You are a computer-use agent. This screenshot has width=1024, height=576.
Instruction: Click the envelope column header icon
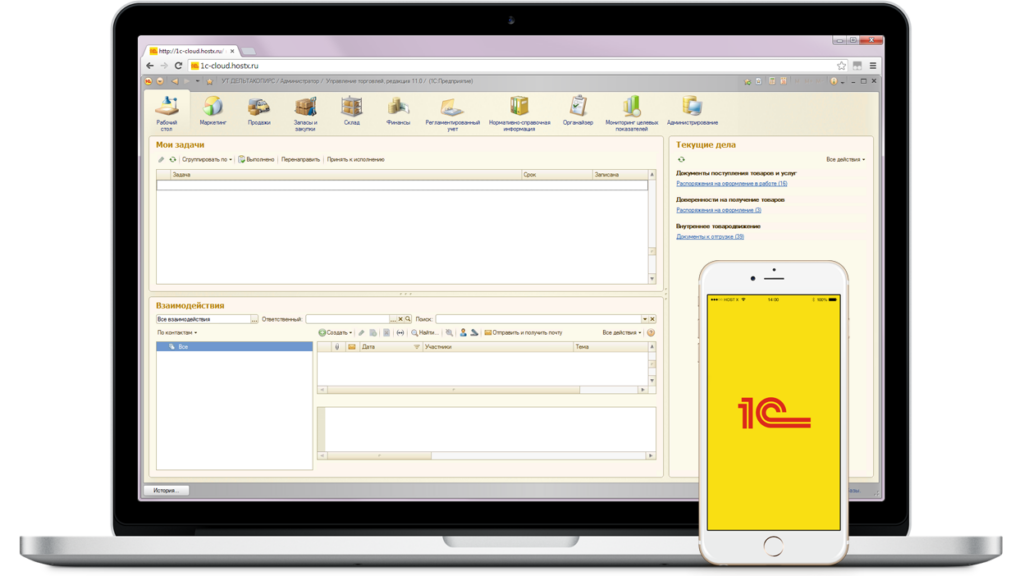click(x=351, y=347)
